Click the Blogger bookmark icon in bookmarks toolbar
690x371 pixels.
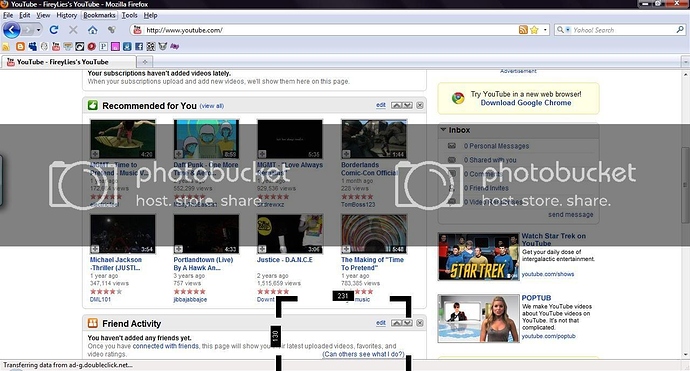coord(20,46)
